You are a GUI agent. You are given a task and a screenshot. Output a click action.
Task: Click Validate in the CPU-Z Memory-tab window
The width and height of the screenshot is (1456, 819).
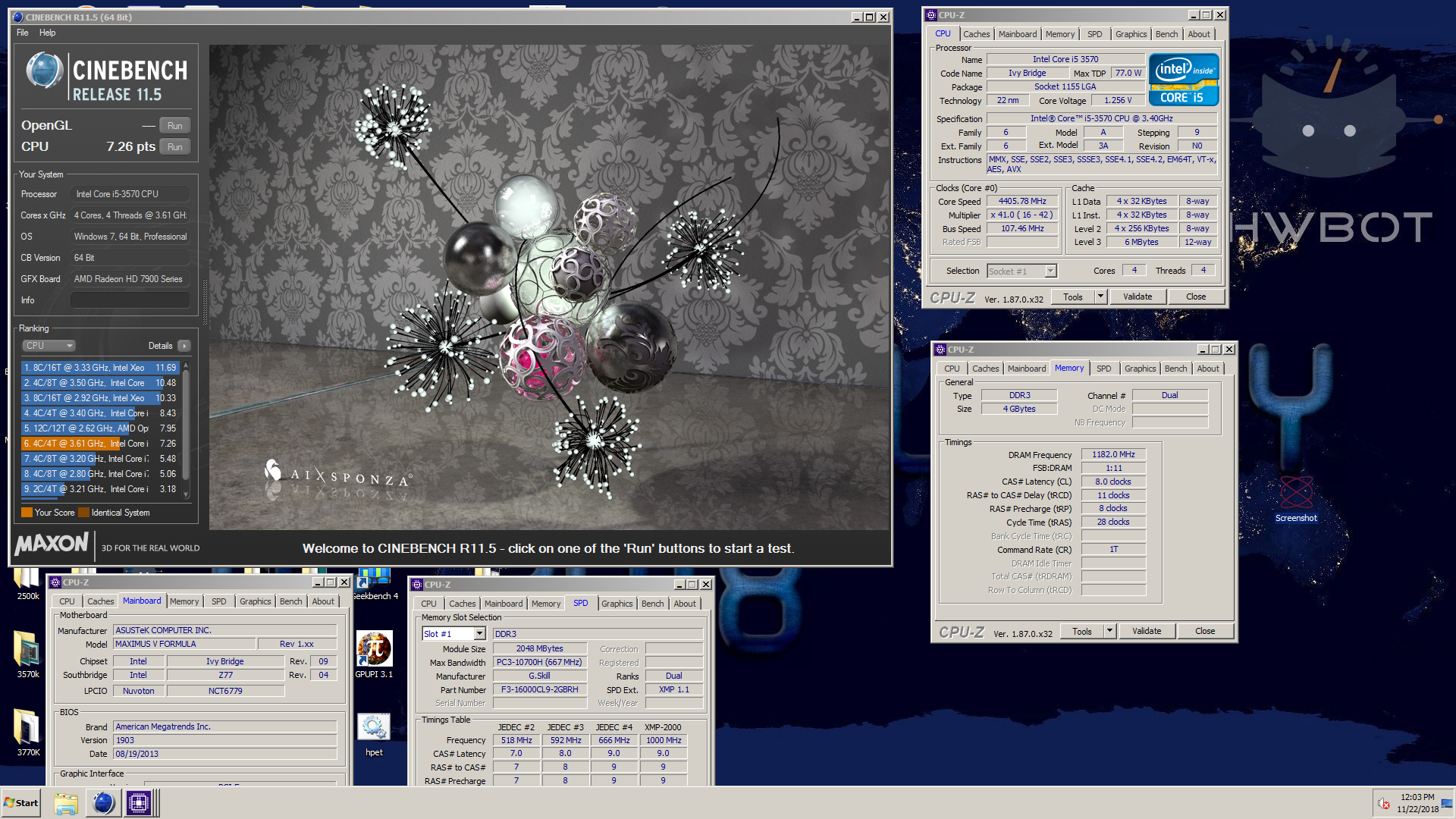(x=1146, y=631)
